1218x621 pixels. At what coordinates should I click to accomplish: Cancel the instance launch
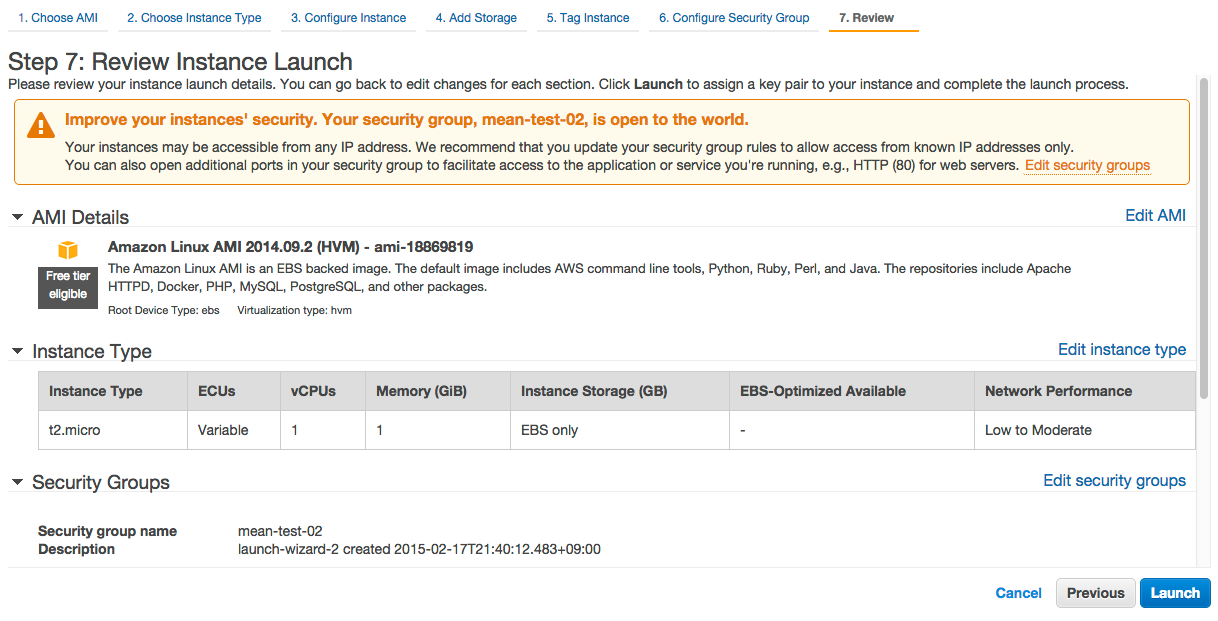[1019, 593]
